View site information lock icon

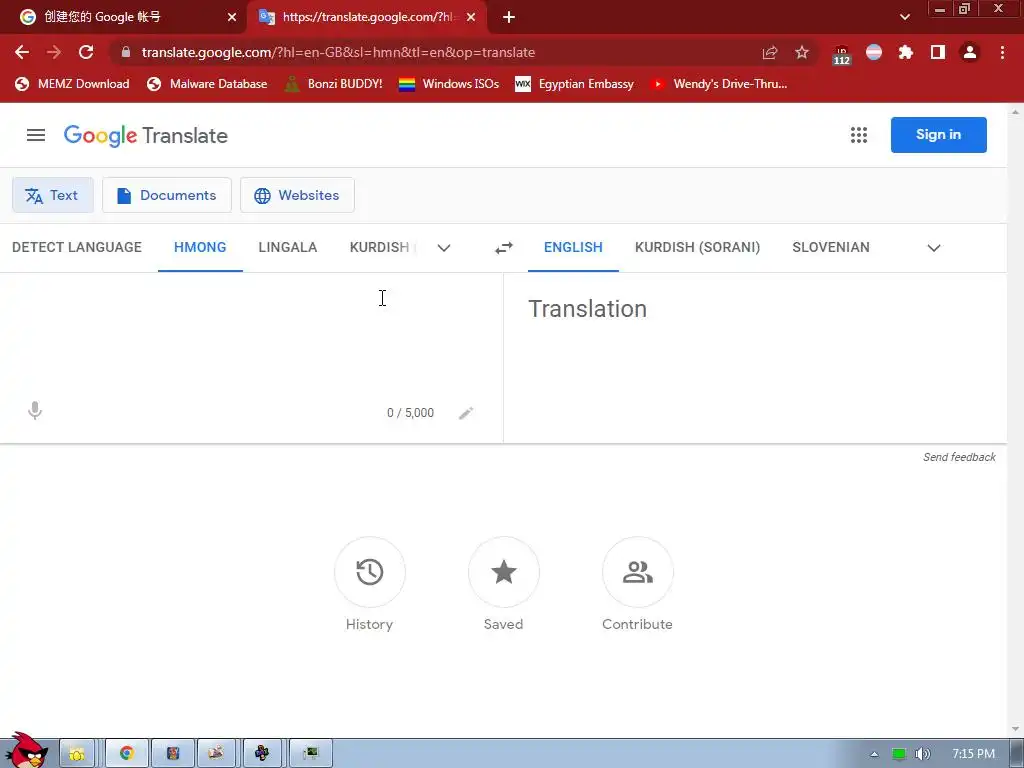126,52
